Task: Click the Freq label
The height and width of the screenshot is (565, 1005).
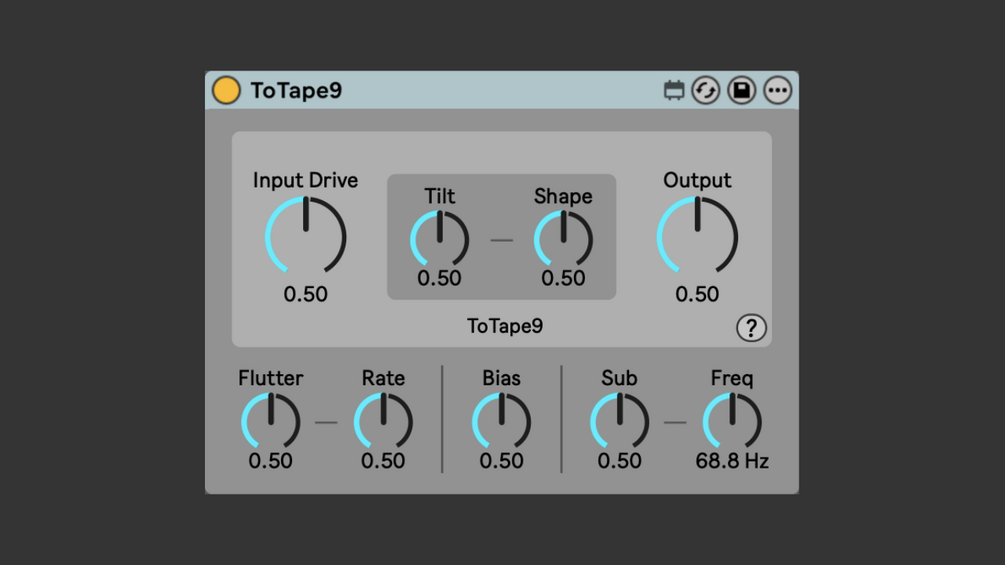Action: tap(732, 378)
